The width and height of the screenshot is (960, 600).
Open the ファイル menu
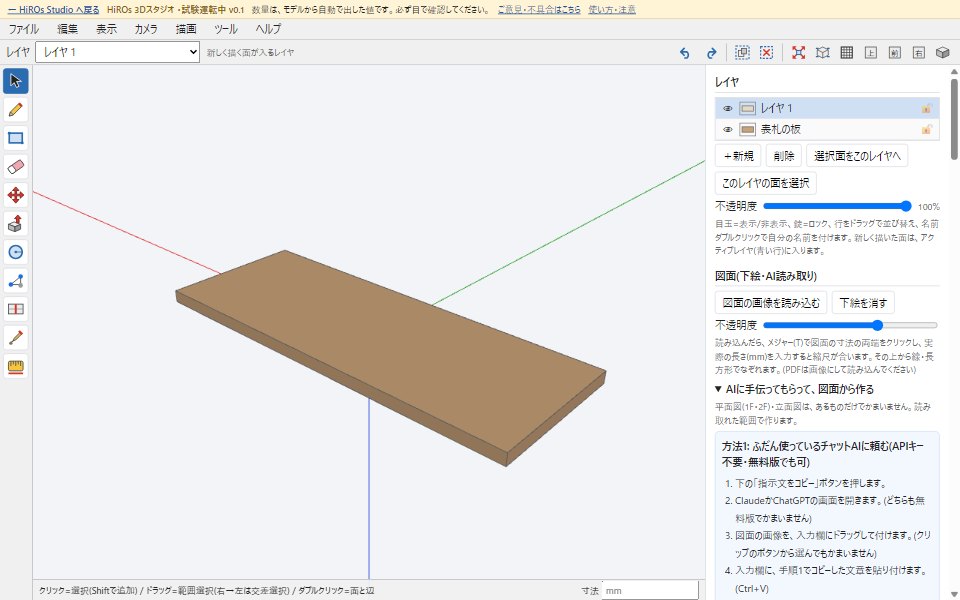tap(23, 29)
